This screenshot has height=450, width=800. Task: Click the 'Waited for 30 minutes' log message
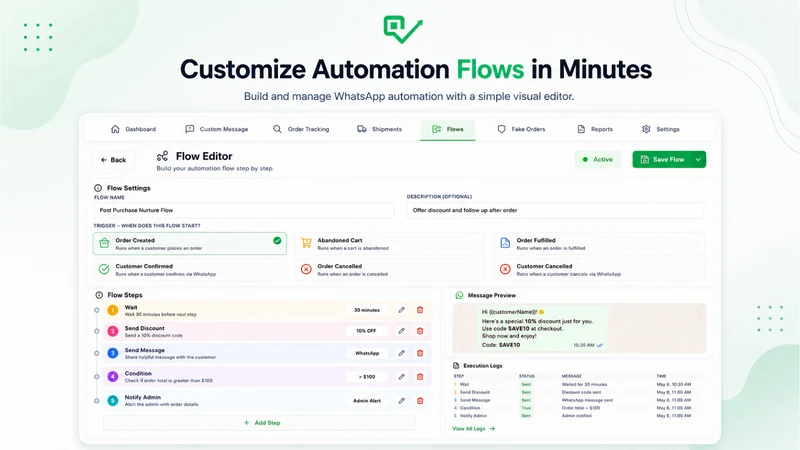[x=584, y=384]
